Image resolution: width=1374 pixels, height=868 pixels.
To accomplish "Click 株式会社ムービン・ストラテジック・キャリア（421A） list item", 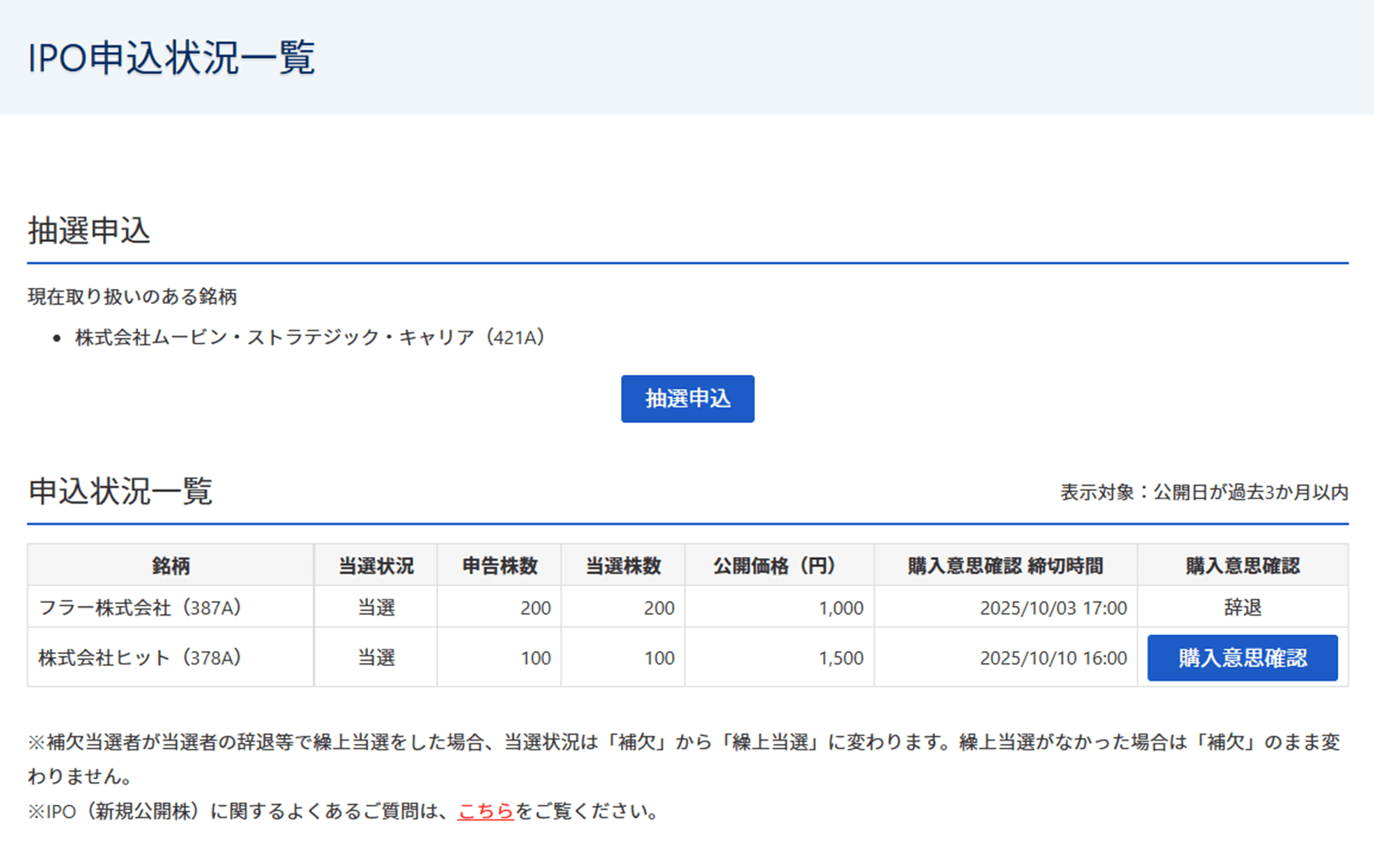I will click(x=309, y=338).
